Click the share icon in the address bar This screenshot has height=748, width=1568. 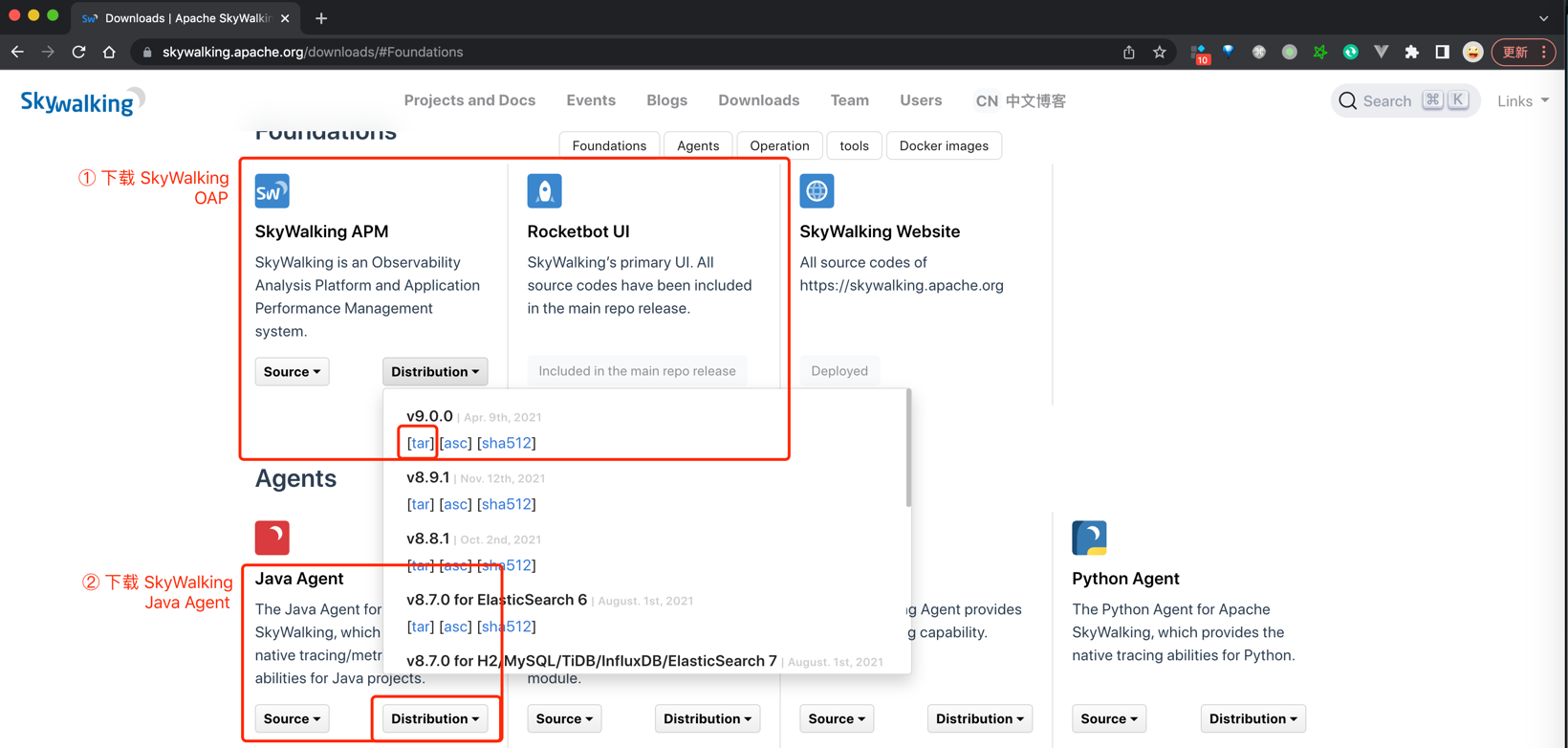click(x=1129, y=52)
